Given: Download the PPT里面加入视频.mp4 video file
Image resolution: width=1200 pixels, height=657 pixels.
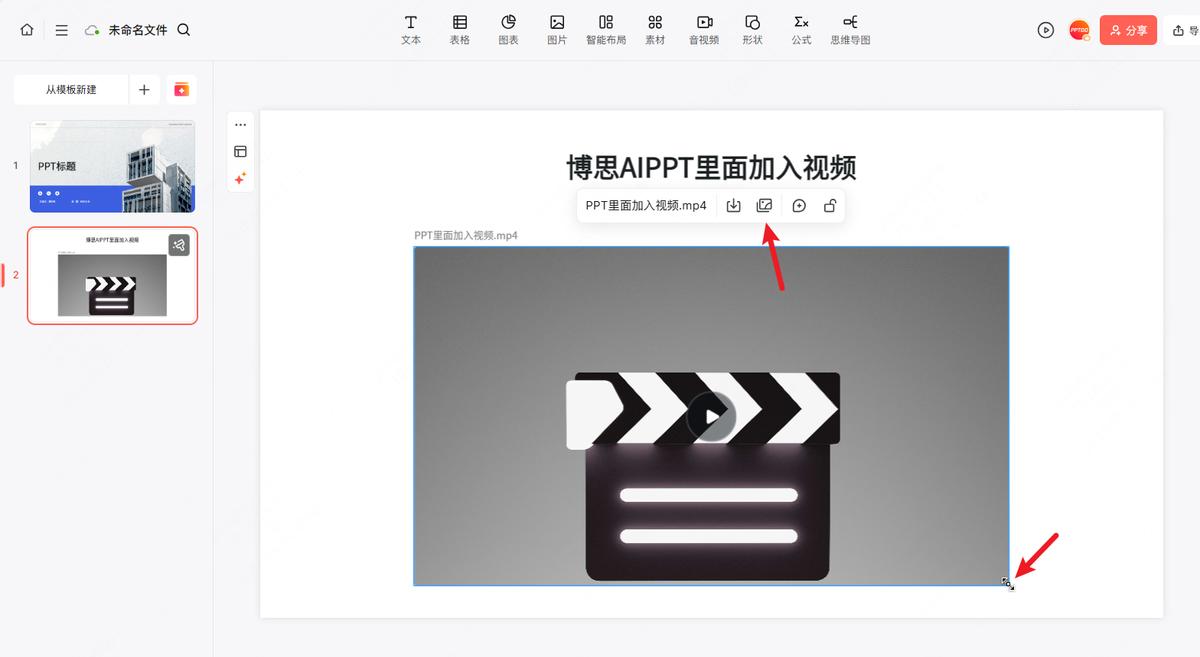Looking at the screenshot, I should [733, 205].
